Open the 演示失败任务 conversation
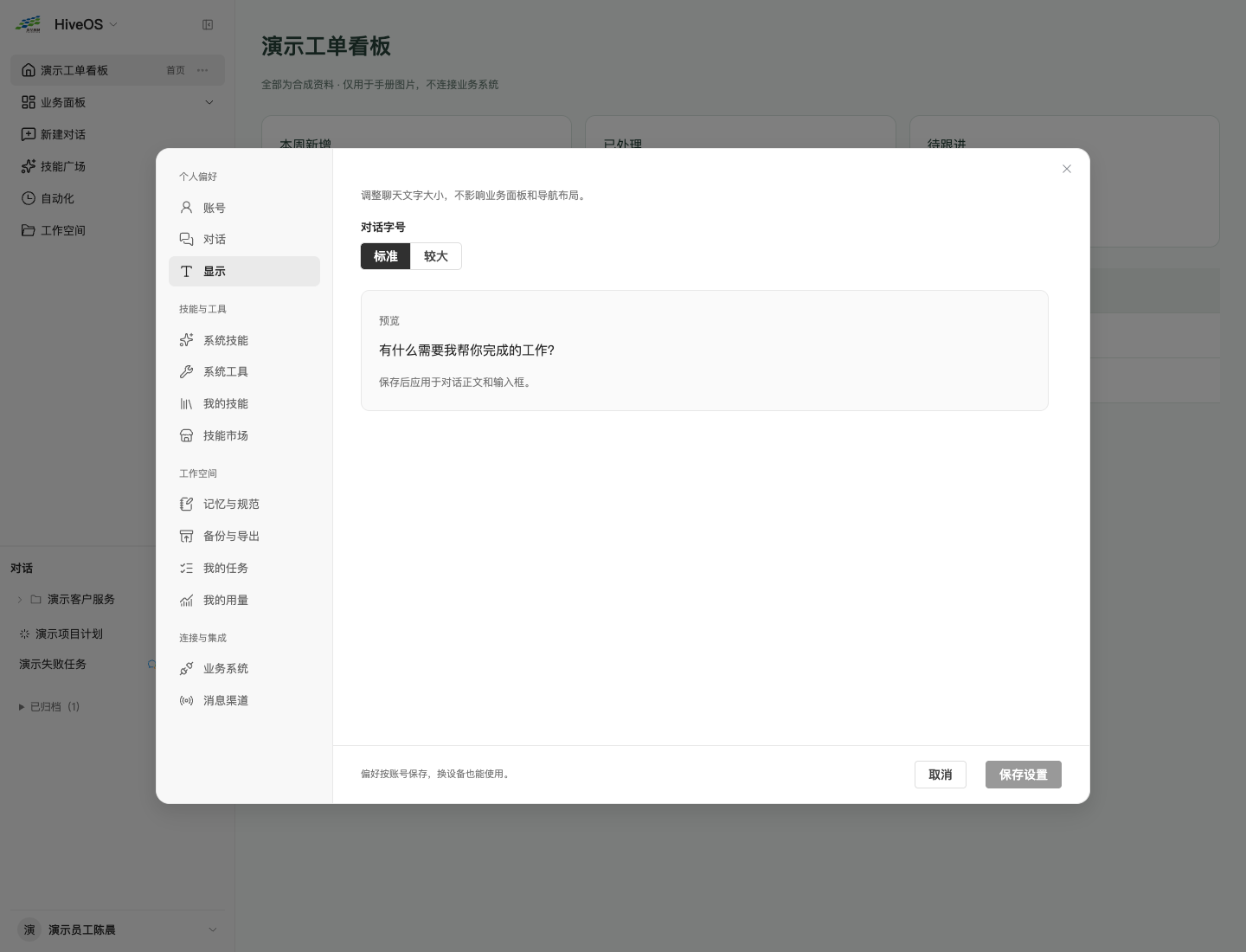The width and height of the screenshot is (1246, 952). (x=53, y=664)
